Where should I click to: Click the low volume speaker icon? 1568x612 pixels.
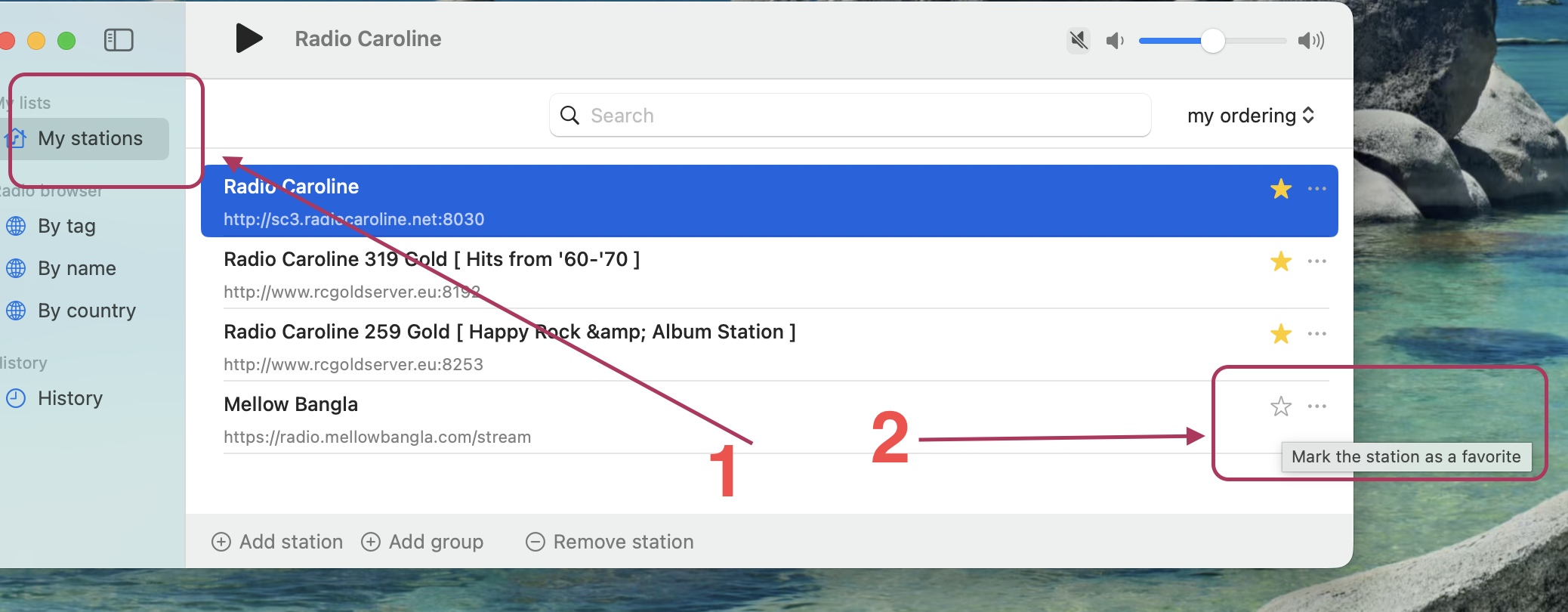coord(1115,41)
